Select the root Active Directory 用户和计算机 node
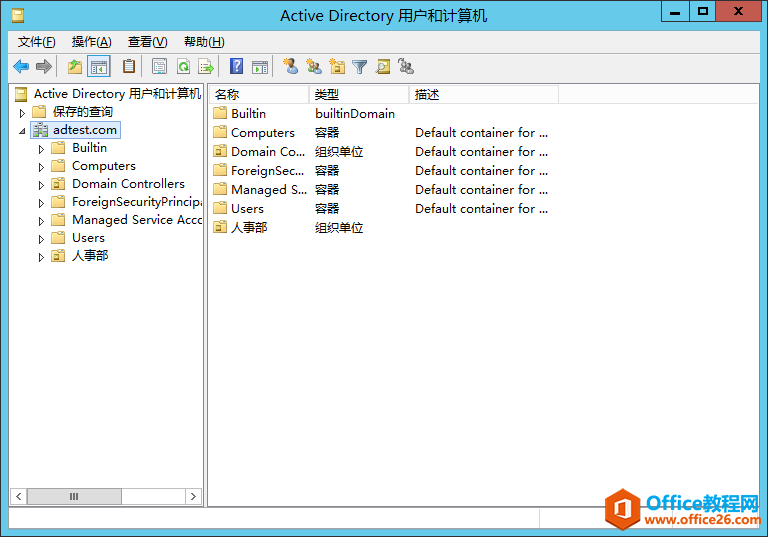768x537 pixels. click(117, 94)
